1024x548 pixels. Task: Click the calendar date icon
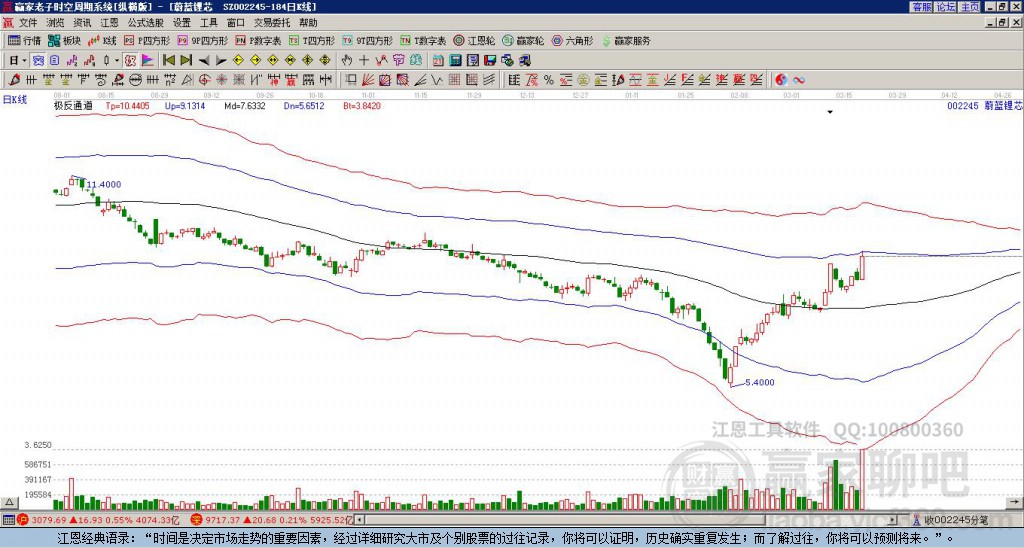coord(438,61)
